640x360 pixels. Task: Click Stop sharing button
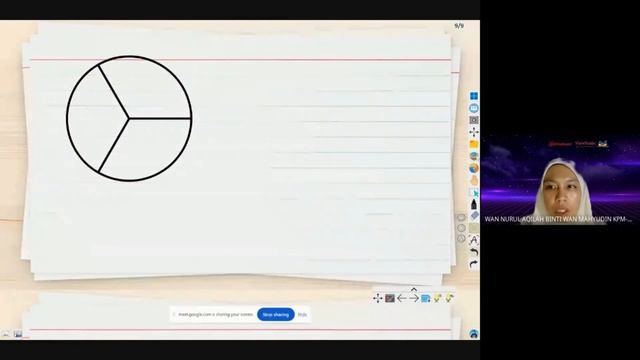[x=276, y=315]
